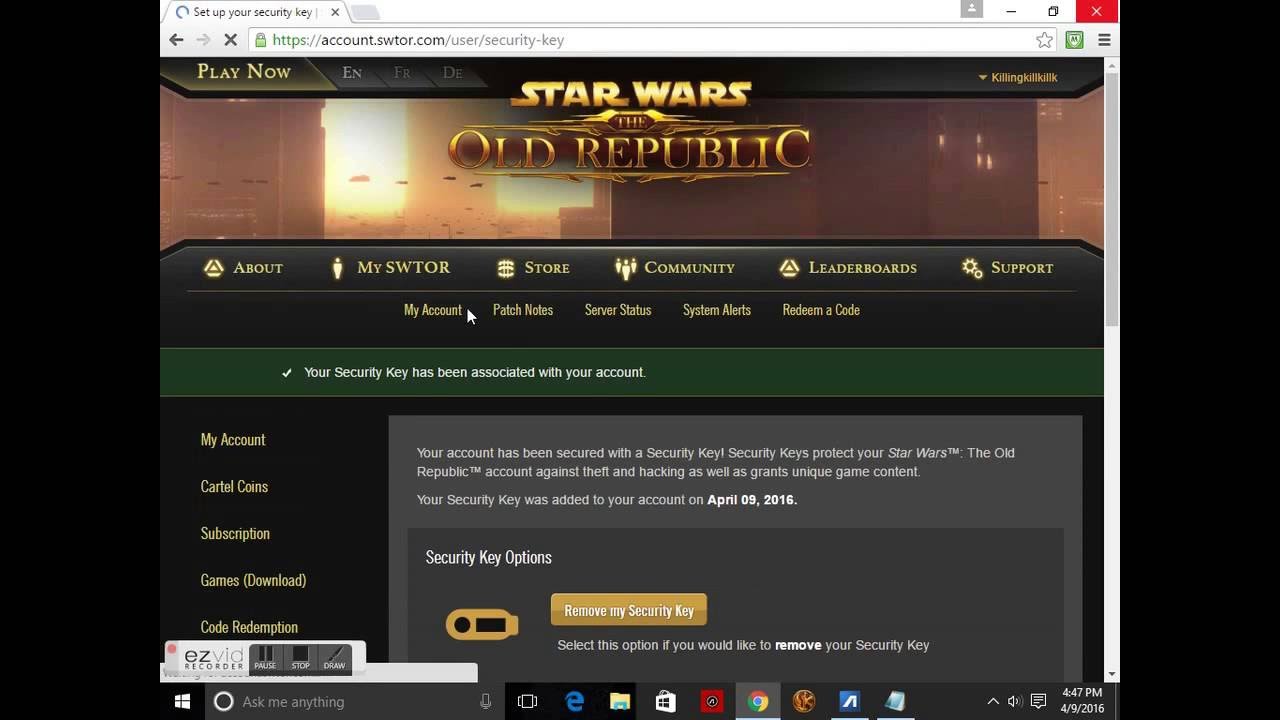Open SWTOR launcher icon on taskbar
The width and height of the screenshot is (1280, 720).
point(804,702)
